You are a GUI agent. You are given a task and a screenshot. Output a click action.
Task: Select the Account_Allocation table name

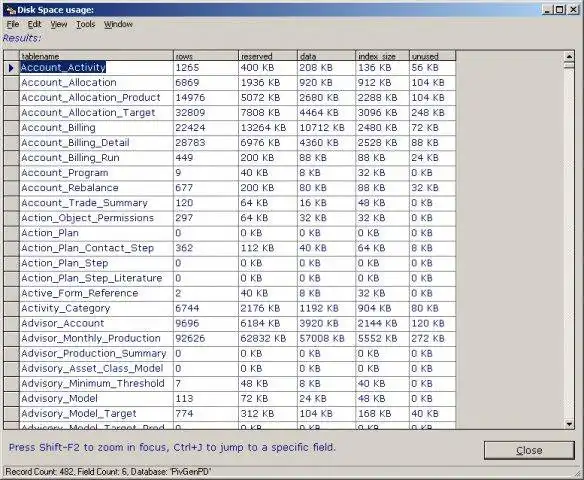pos(69,82)
